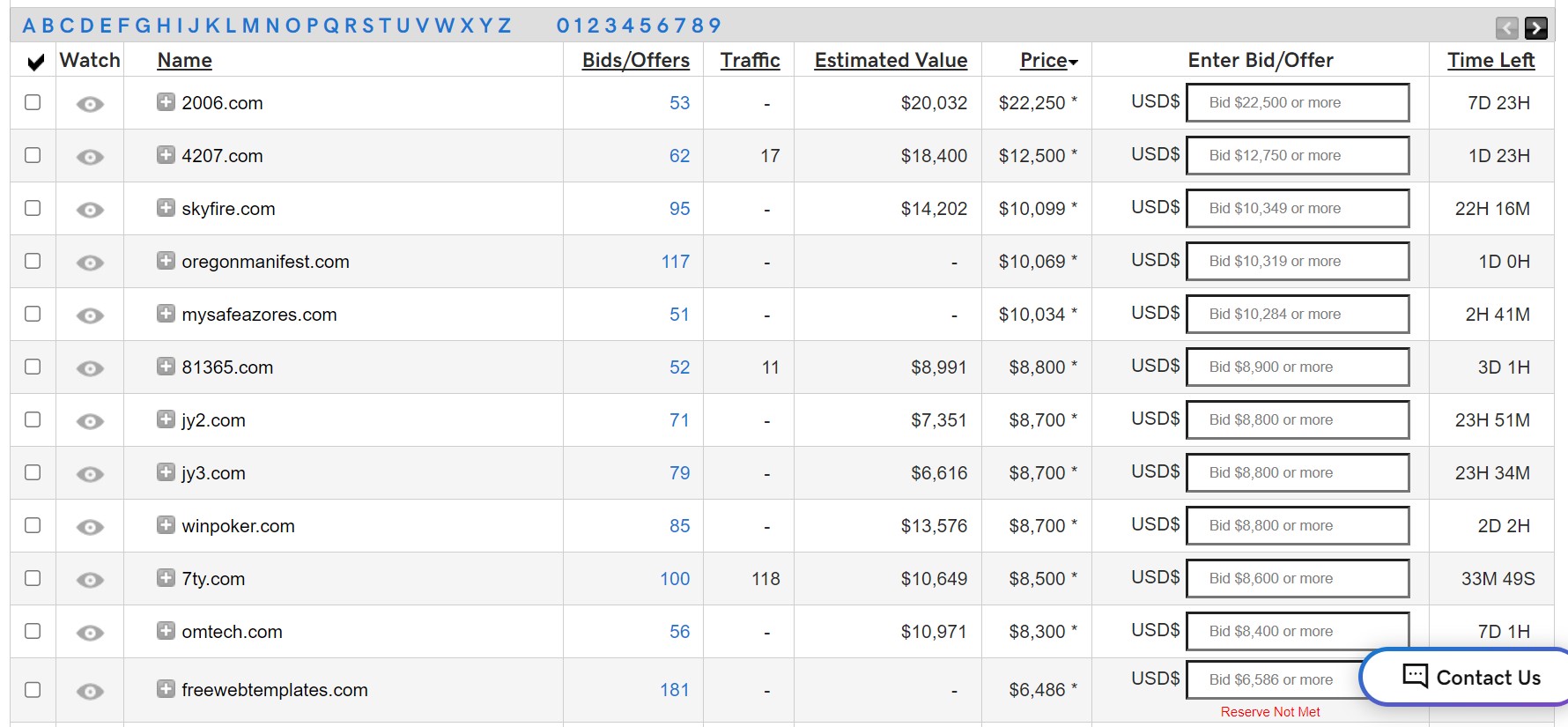Click the eye icon beside omtech.com

90,633
